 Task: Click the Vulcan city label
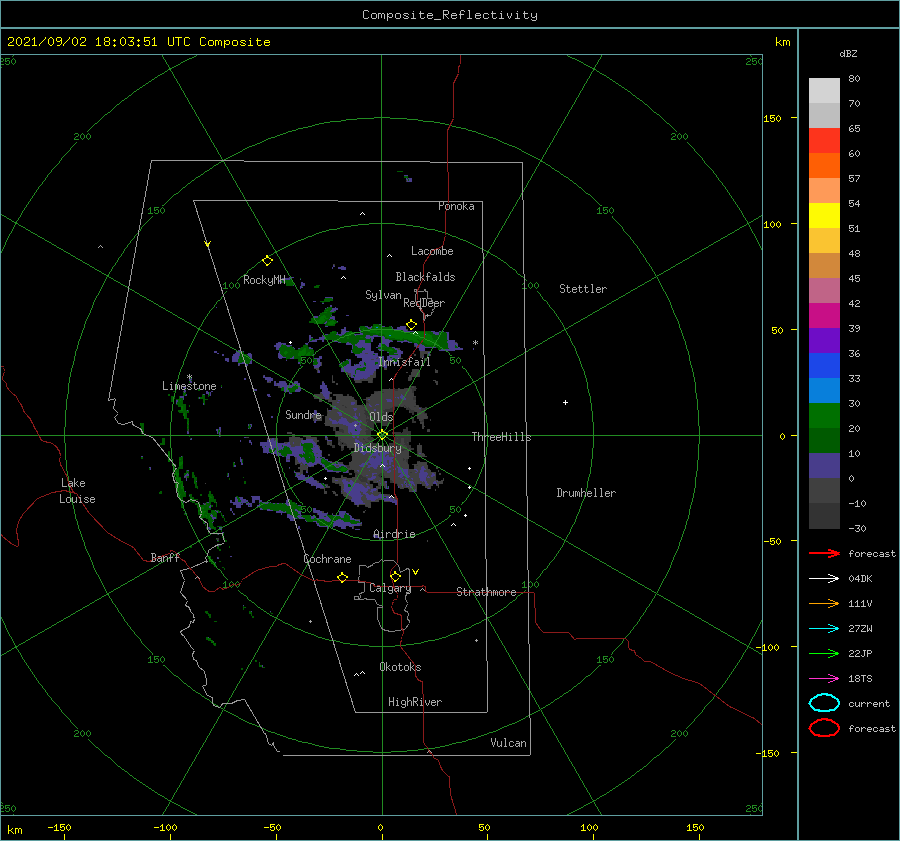coord(509,743)
